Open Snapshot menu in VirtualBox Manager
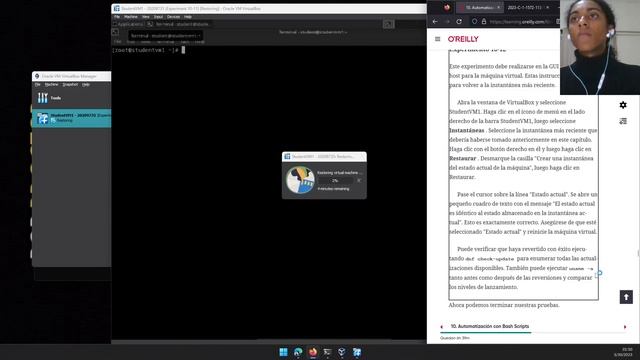 point(70,84)
